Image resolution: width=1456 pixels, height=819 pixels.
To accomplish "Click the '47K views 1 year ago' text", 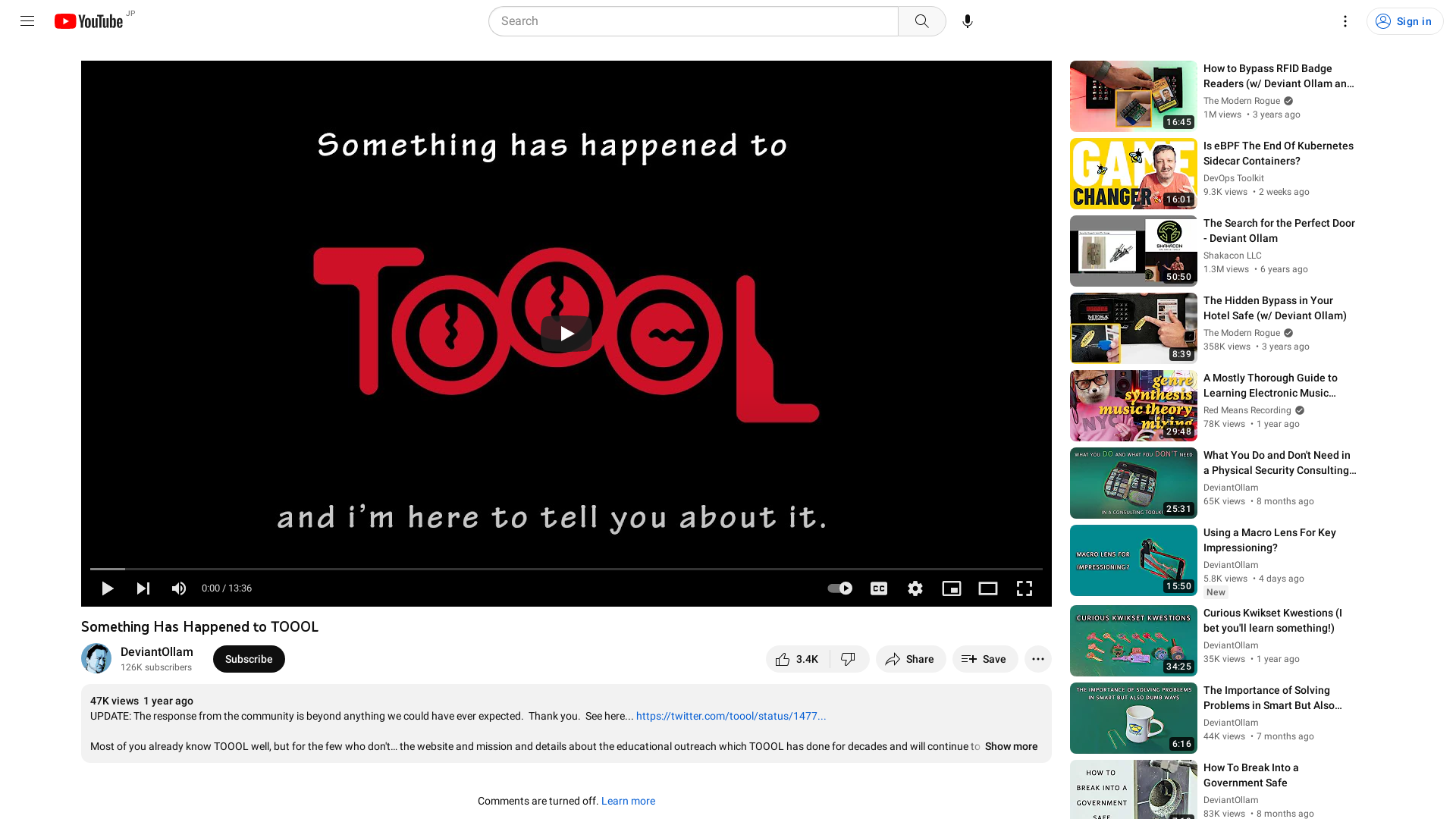I will (142, 701).
